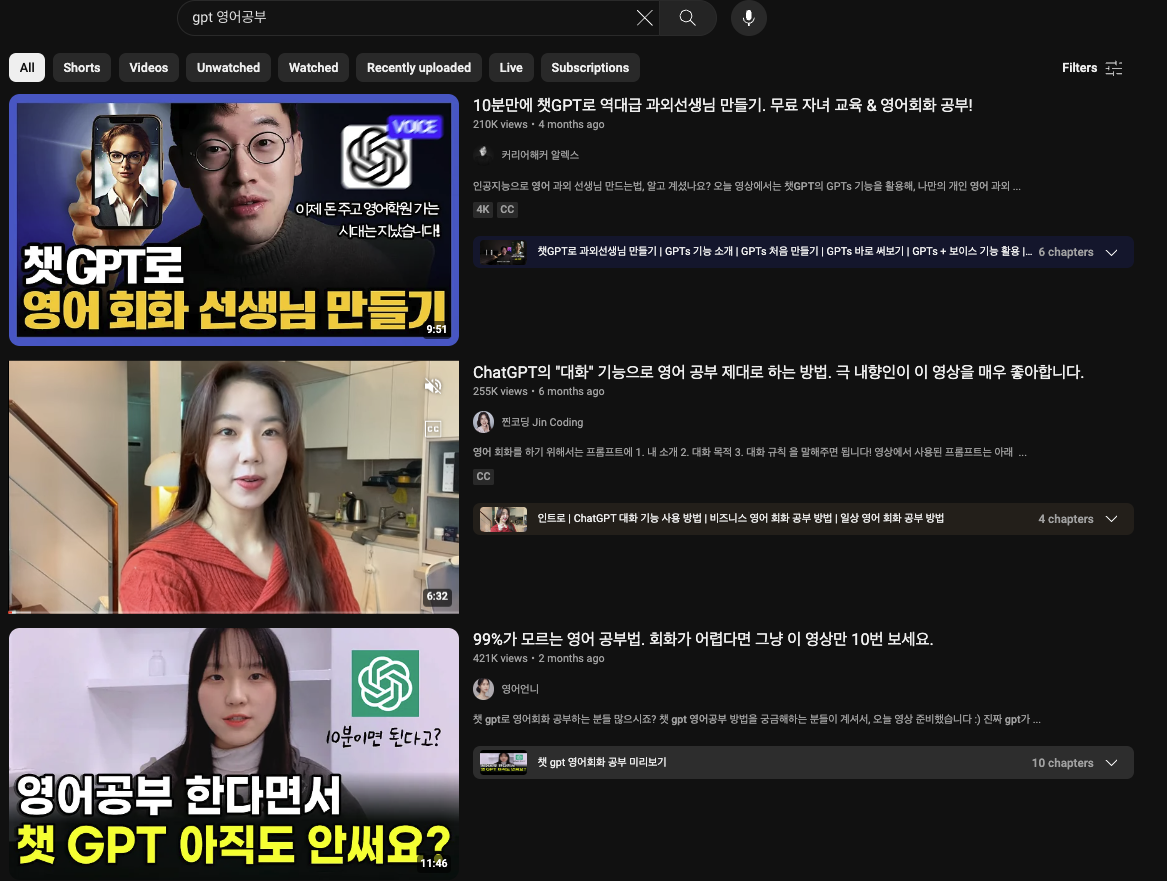1167x881 pixels.
Task: Clear the search box with X icon
Action: [x=645, y=18]
